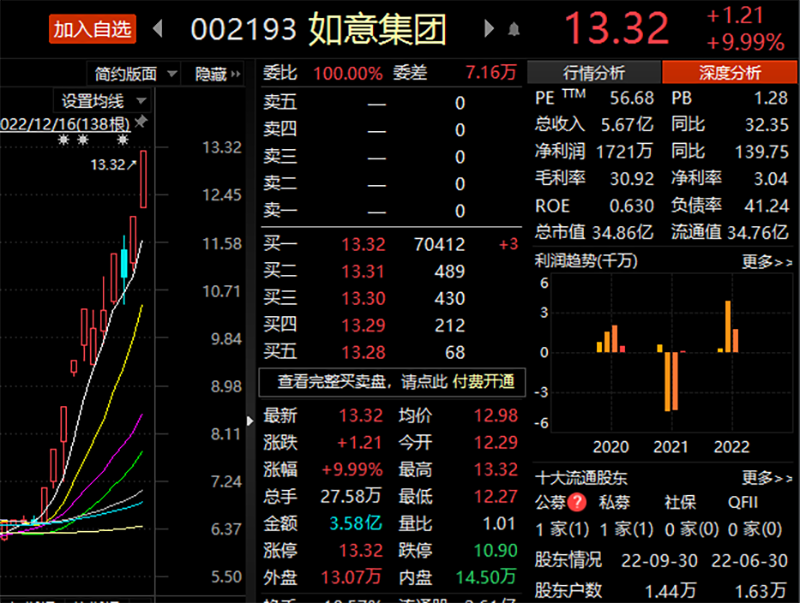Click 毛利率 value 30.92
This screenshot has width=800, height=603.
coord(632,179)
